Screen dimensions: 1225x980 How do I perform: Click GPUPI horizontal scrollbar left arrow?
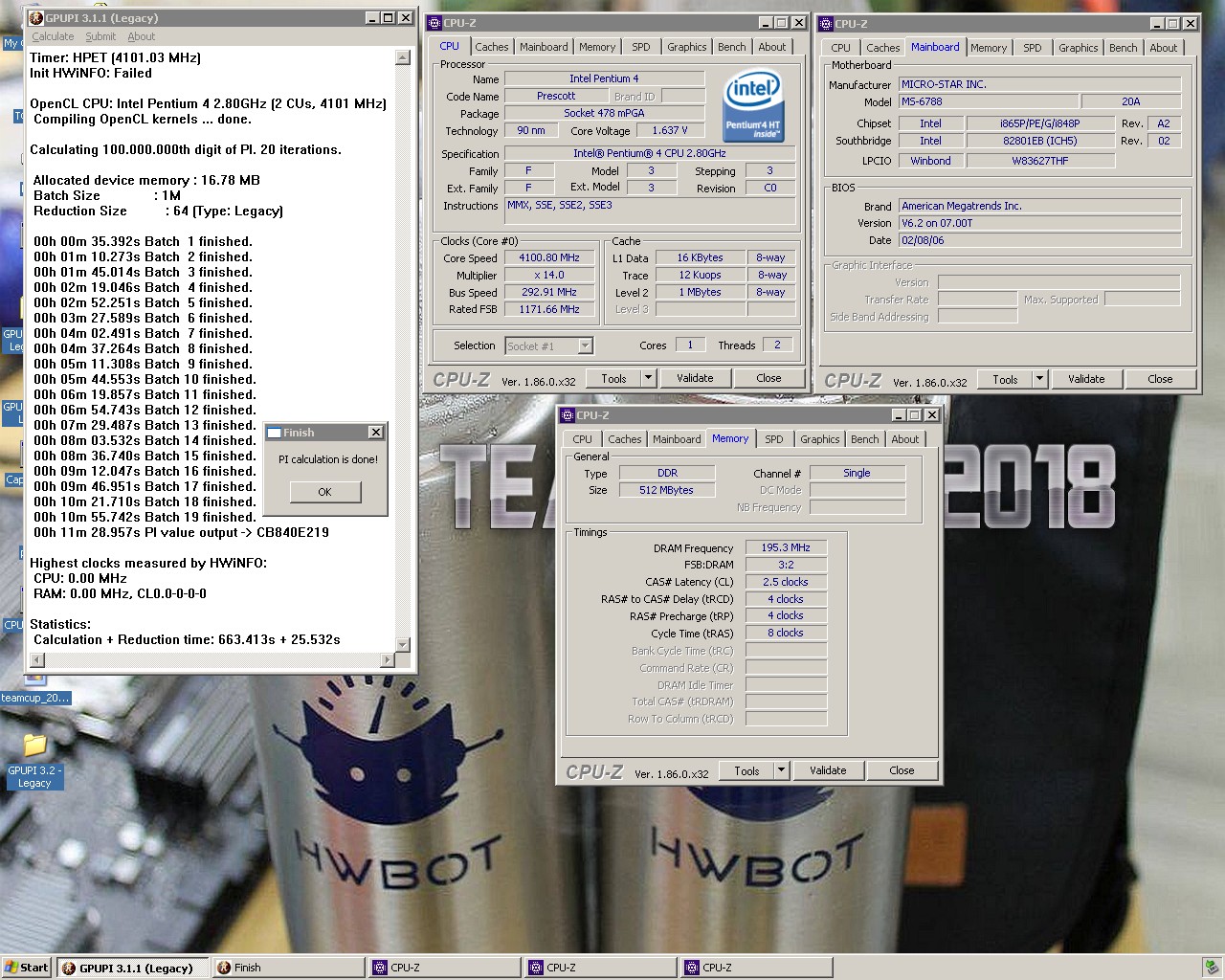[37, 659]
